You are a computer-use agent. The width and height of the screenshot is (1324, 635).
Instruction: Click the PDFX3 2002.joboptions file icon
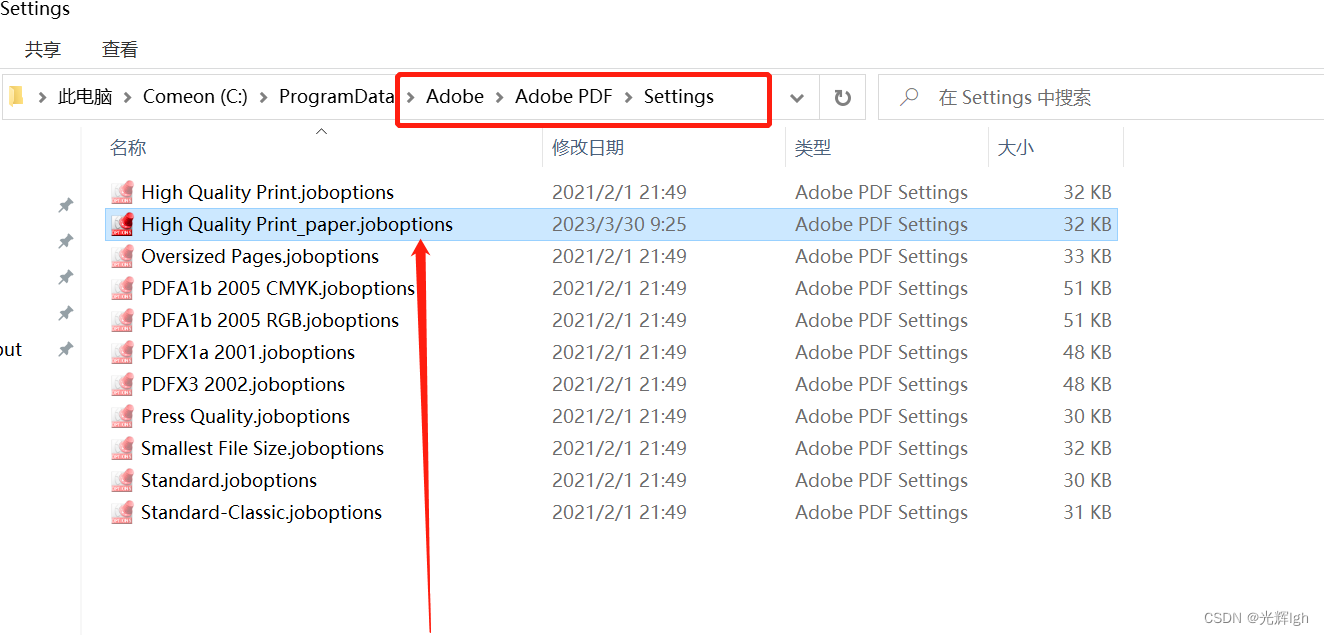click(x=123, y=384)
